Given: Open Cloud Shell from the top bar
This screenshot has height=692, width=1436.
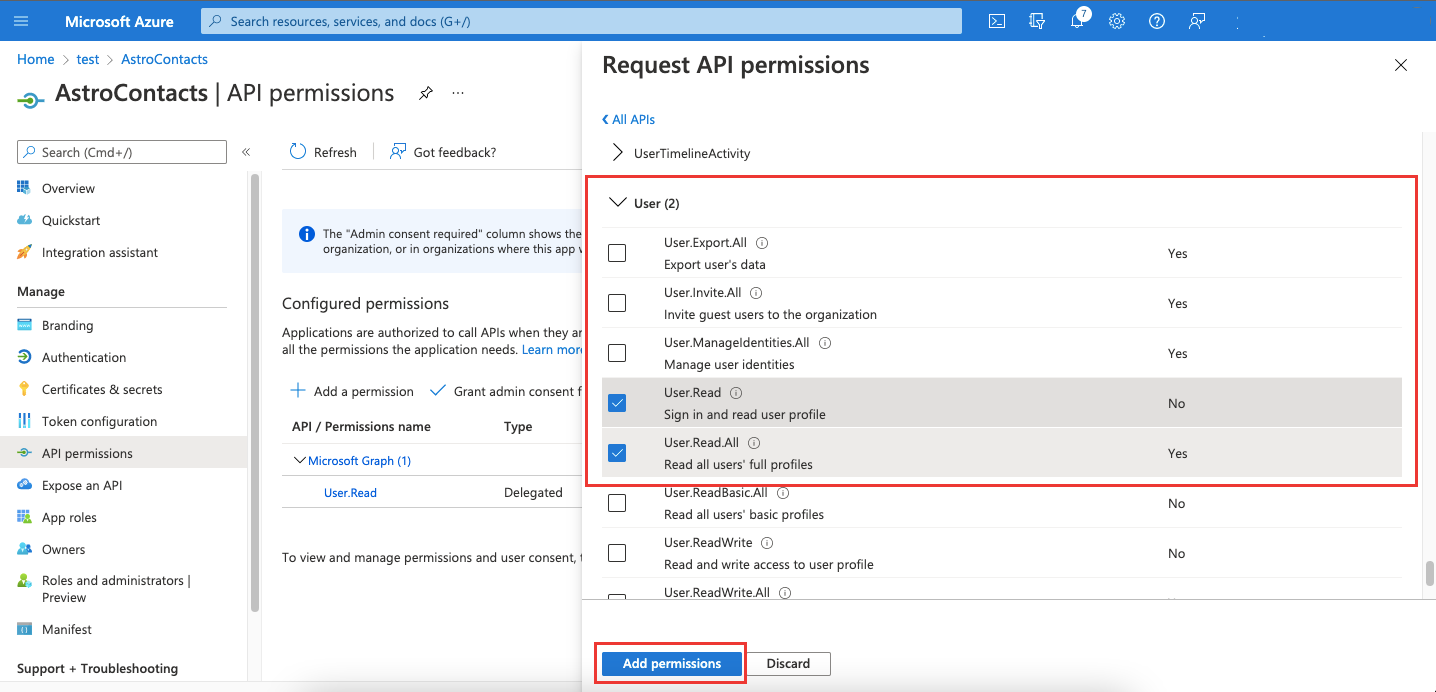Looking at the screenshot, I should [996, 21].
